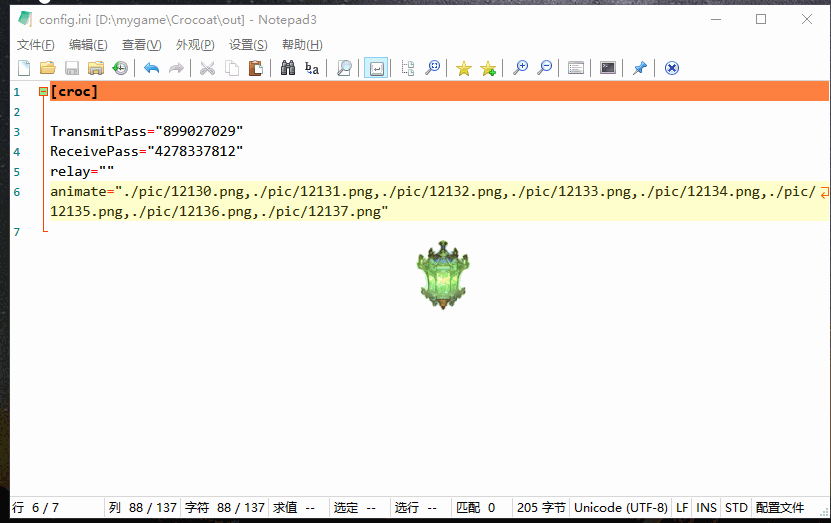
Task: Click on the TransmitPass line in editor
Action: click(x=147, y=132)
